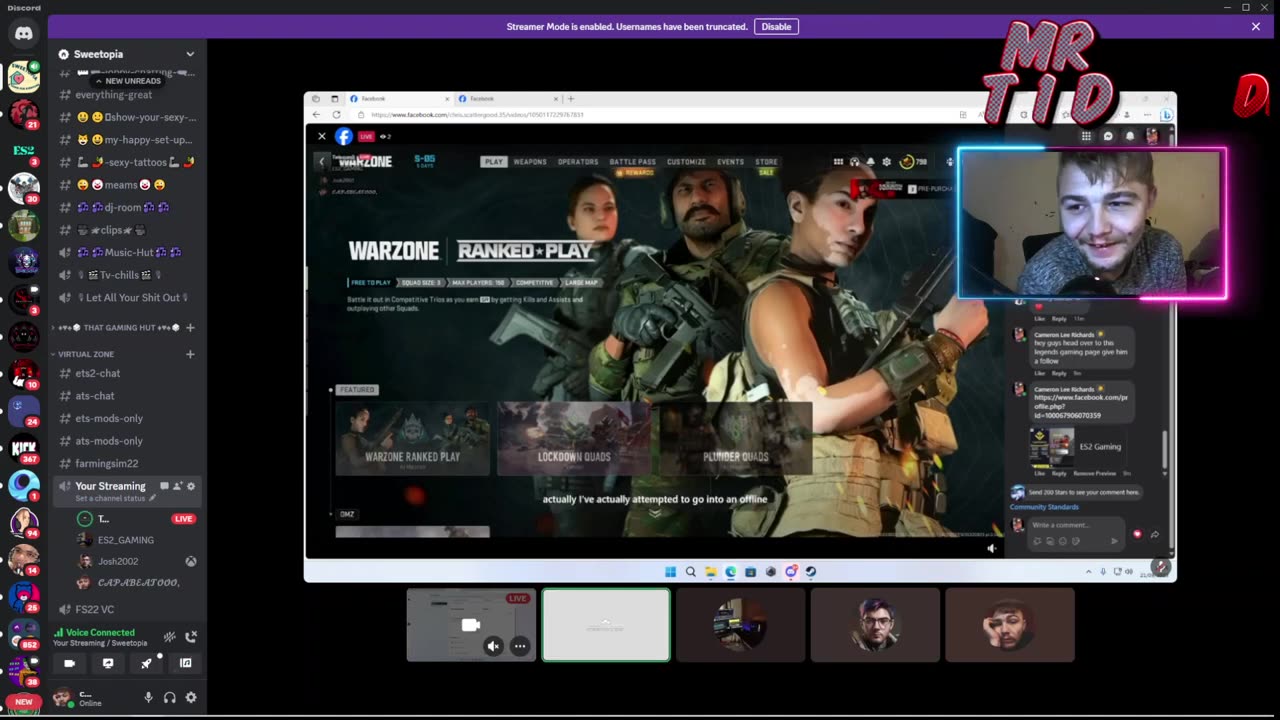Disconnect from voice call
Screen dimensions: 1280x720
191,636
